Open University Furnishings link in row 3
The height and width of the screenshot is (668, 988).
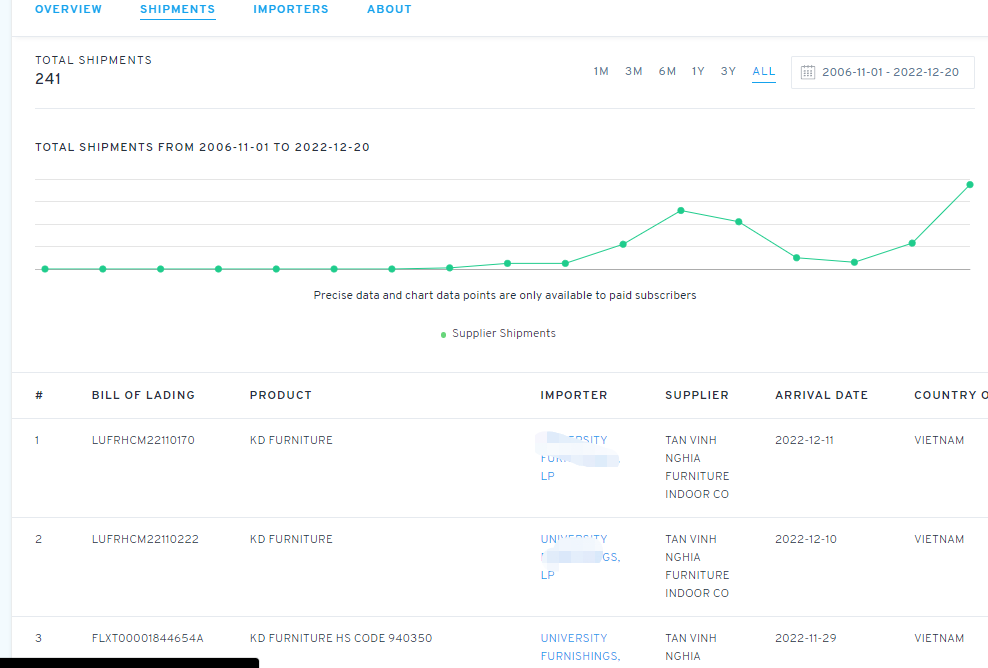(x=580, y=647)
